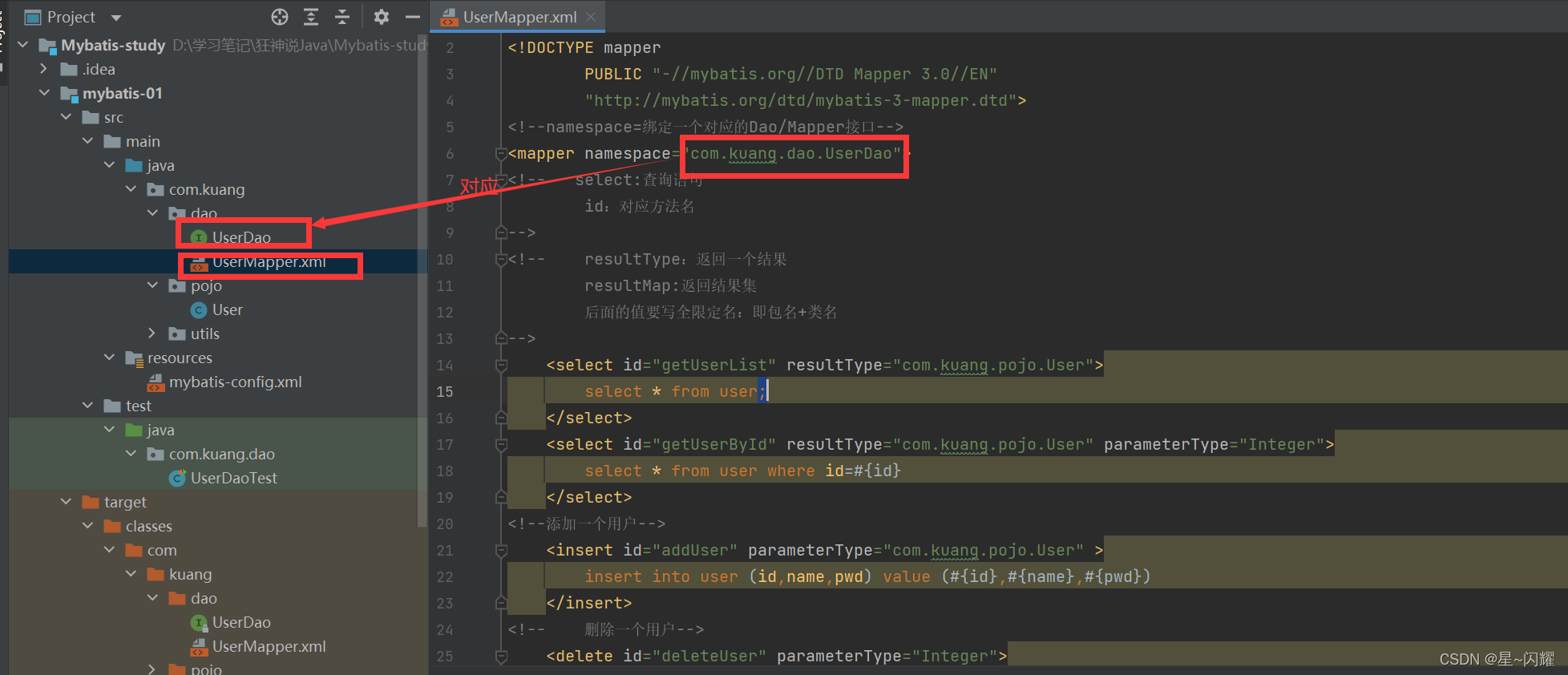
Task: Click the insert into user SQL line
Action: click(x=867, y=576)
